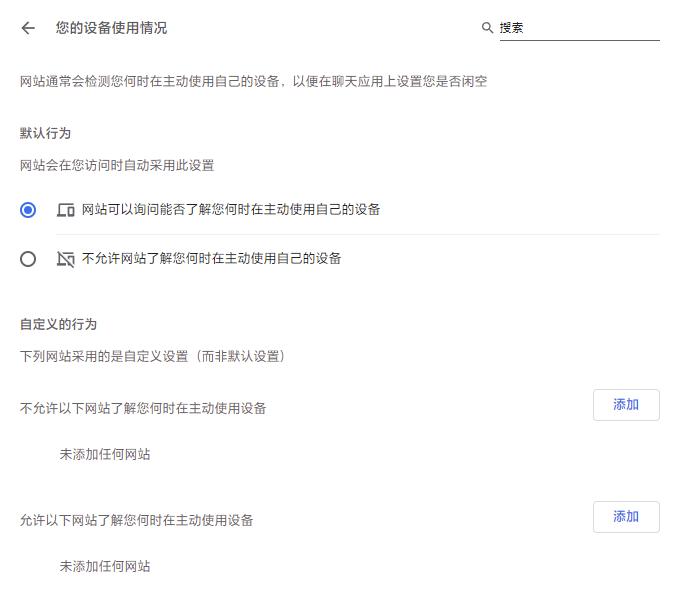Focus the 搜索 input field

578,28
